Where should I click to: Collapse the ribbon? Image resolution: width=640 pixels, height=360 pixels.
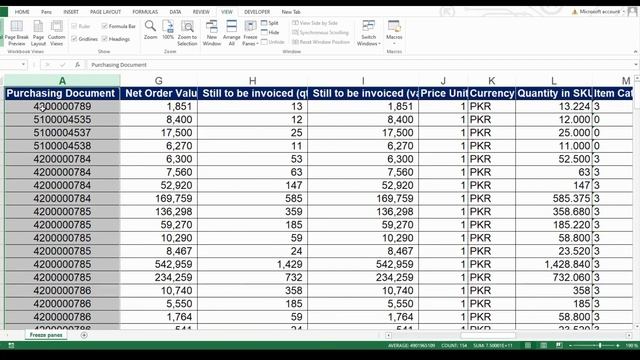[635, 51]
